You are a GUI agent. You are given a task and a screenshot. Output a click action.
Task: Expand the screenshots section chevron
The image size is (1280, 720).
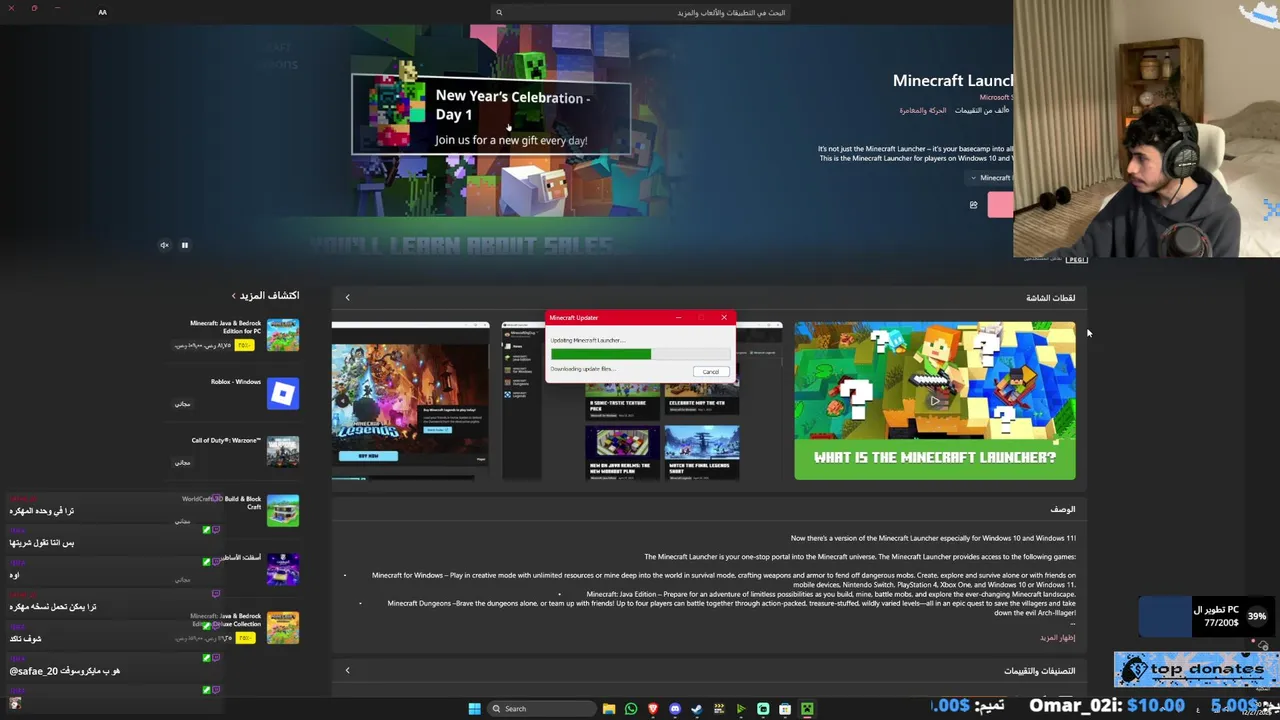click(347, 297)
